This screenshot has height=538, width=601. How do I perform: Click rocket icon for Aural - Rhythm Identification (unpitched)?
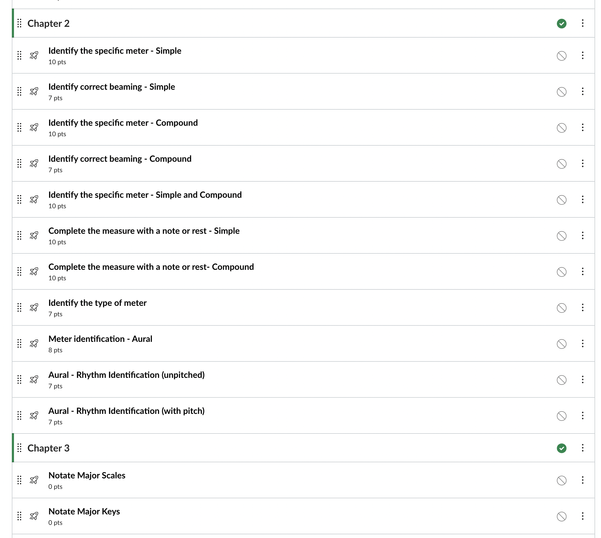tap(34, 380)
